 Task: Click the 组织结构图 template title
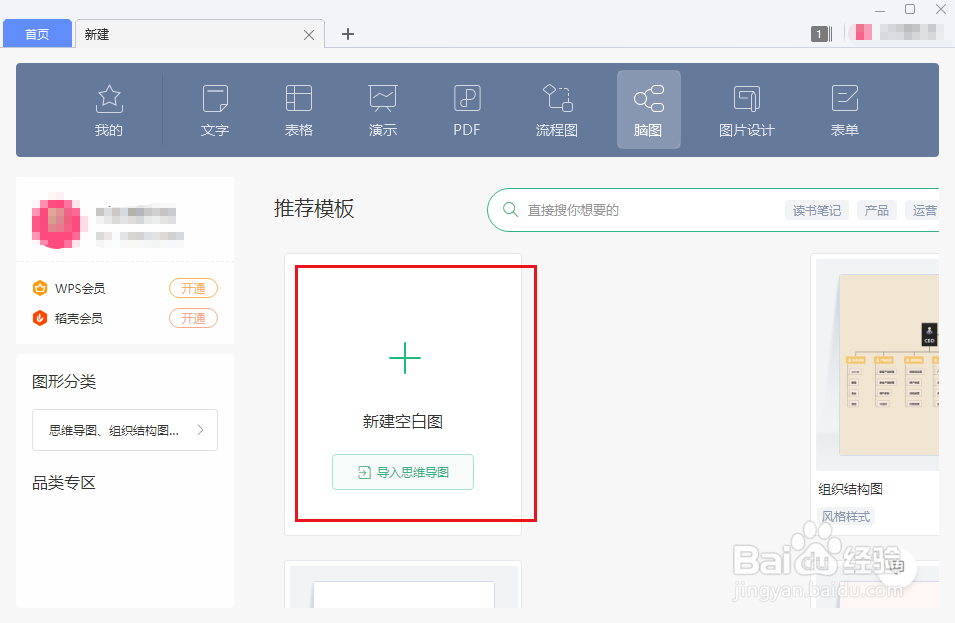click(850, 489)
